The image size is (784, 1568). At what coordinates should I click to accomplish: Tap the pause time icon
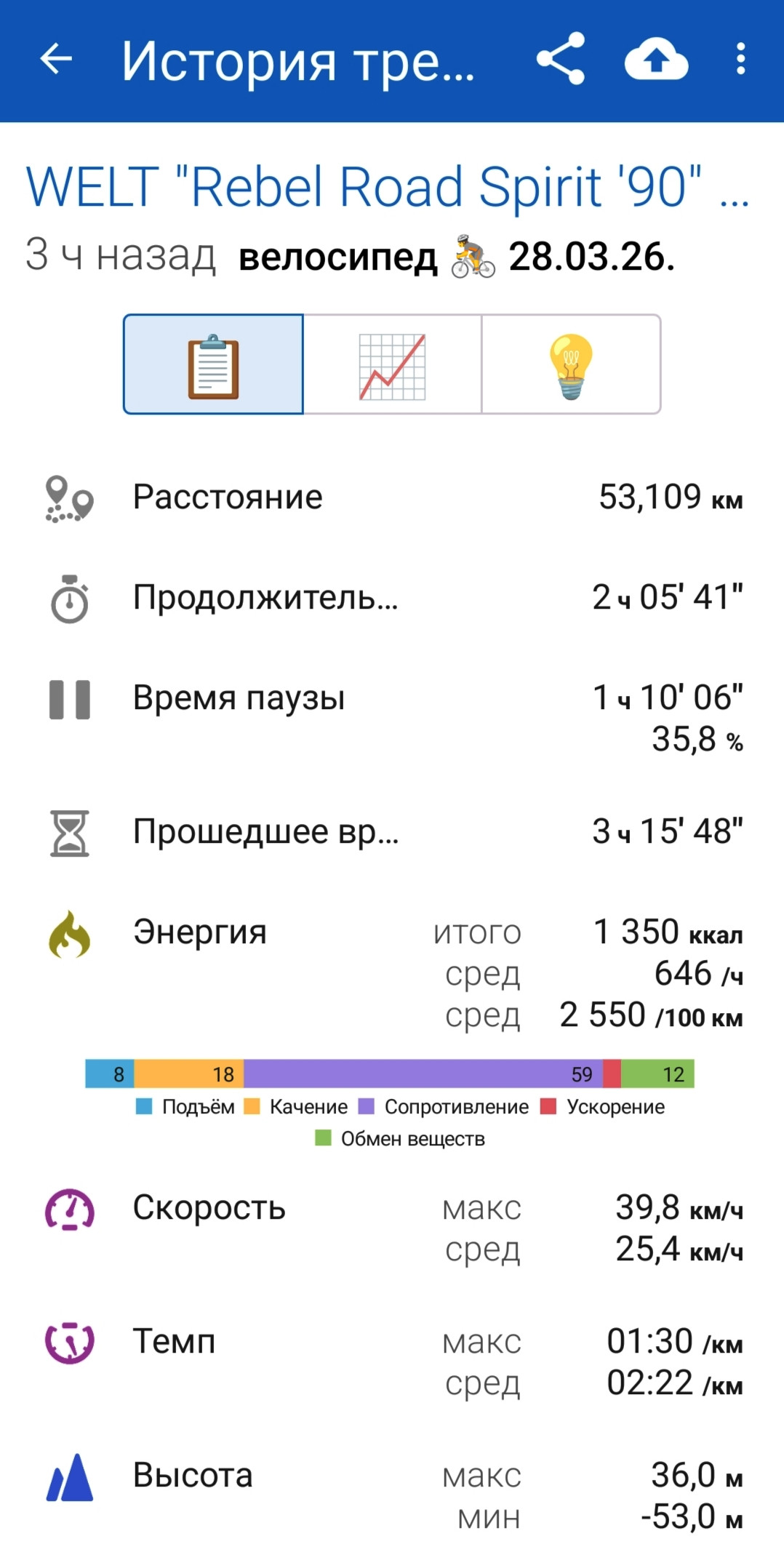coord(70,700)
